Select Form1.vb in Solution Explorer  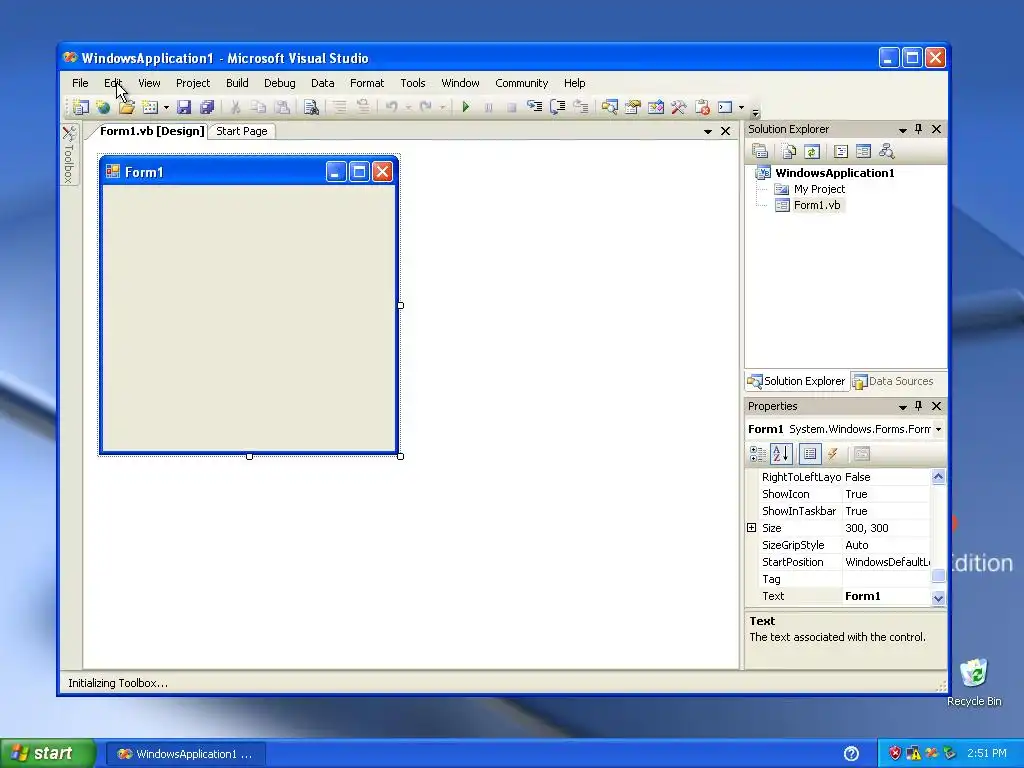click(816, 205)
